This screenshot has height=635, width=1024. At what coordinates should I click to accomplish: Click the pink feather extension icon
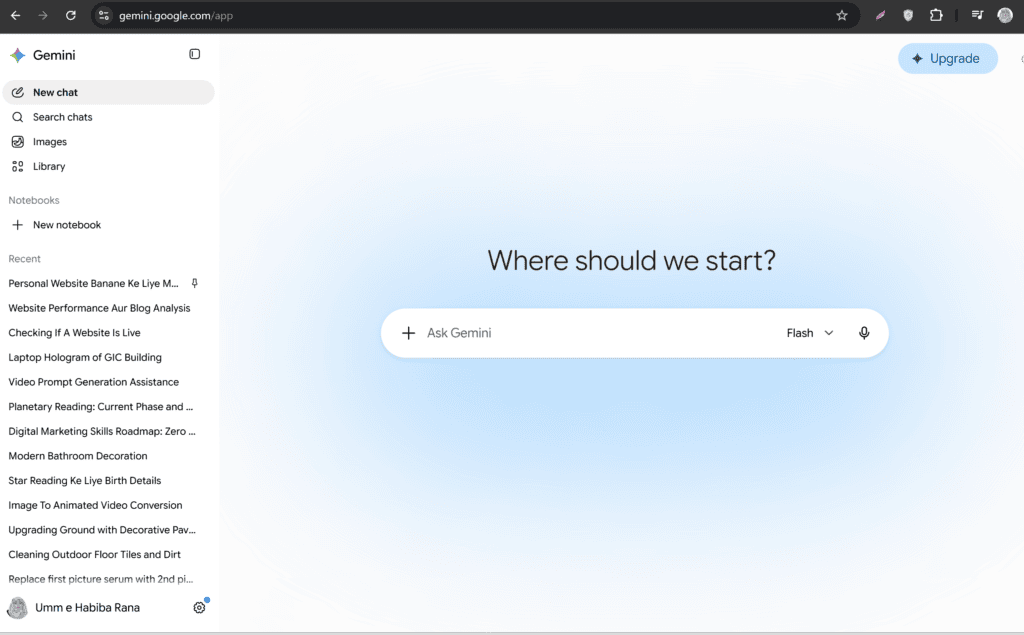point(880,16)
